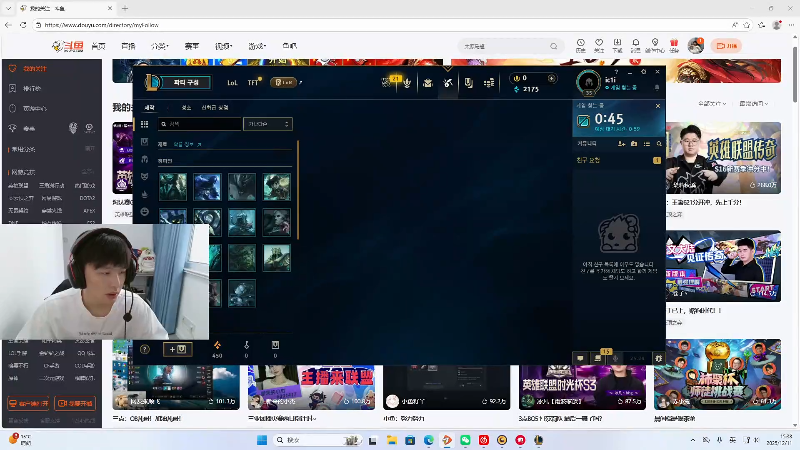Viewport: 800px width, 450px height.
Task: Click the chest filter icon in client sidebar
Action: [x=145, y=141]
